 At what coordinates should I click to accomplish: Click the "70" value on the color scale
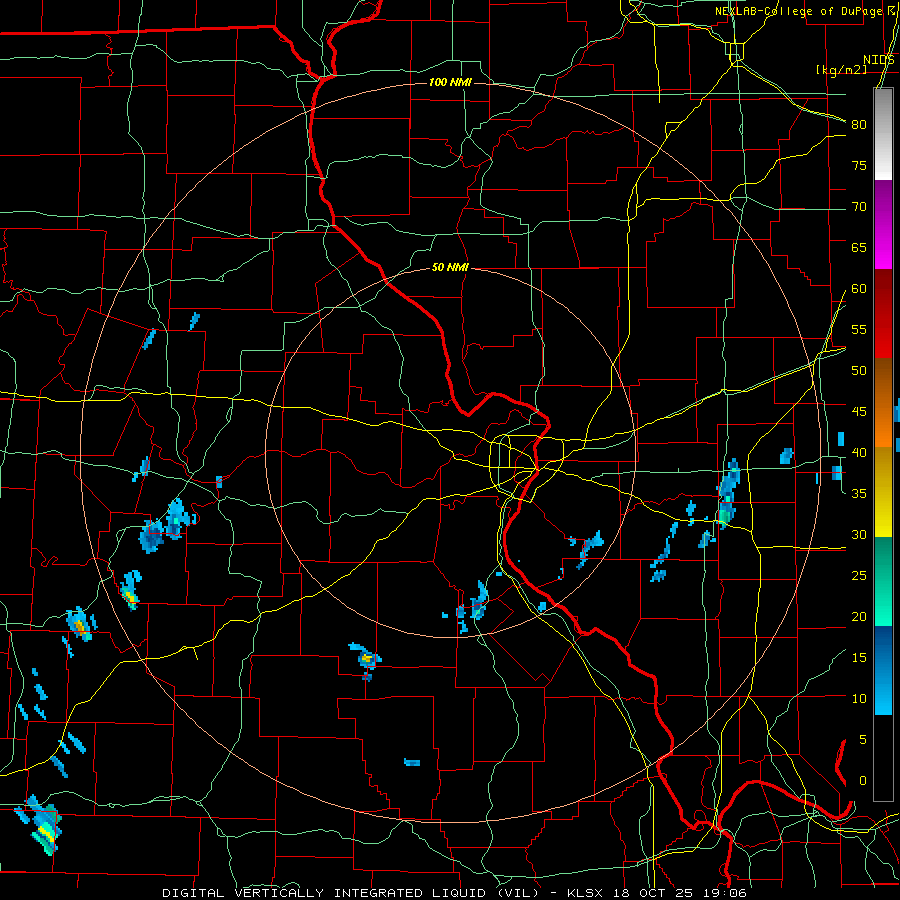859,207
